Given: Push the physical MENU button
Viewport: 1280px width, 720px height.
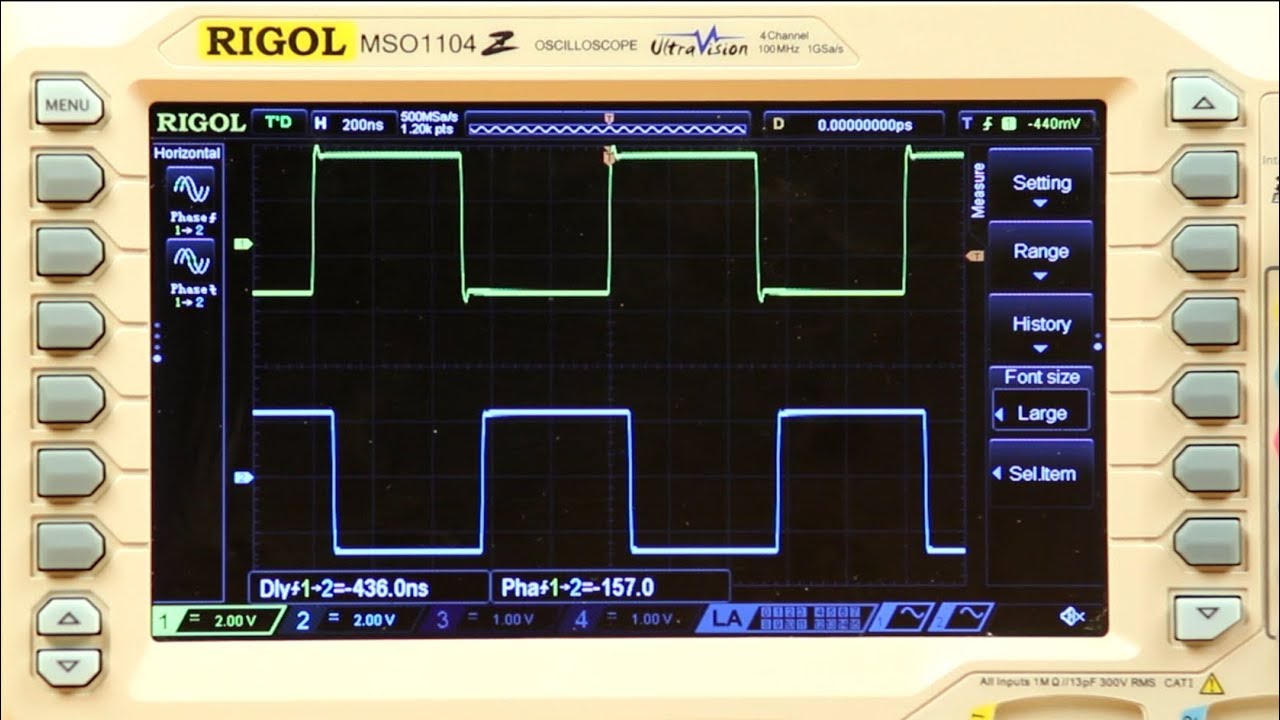Looking at the screenshot, I should [68, 103].
